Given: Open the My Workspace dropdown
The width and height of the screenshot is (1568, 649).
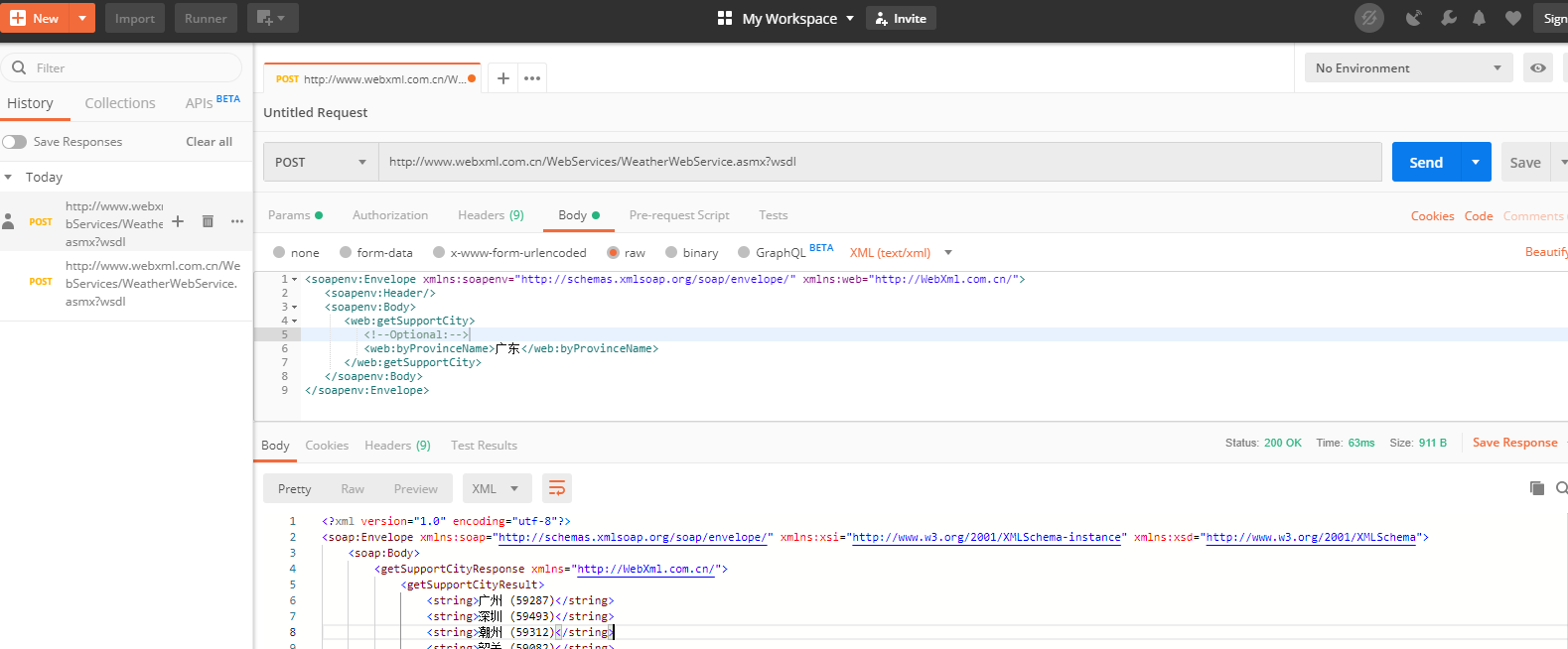Looking at the screenshot, I should coord(785,18).
